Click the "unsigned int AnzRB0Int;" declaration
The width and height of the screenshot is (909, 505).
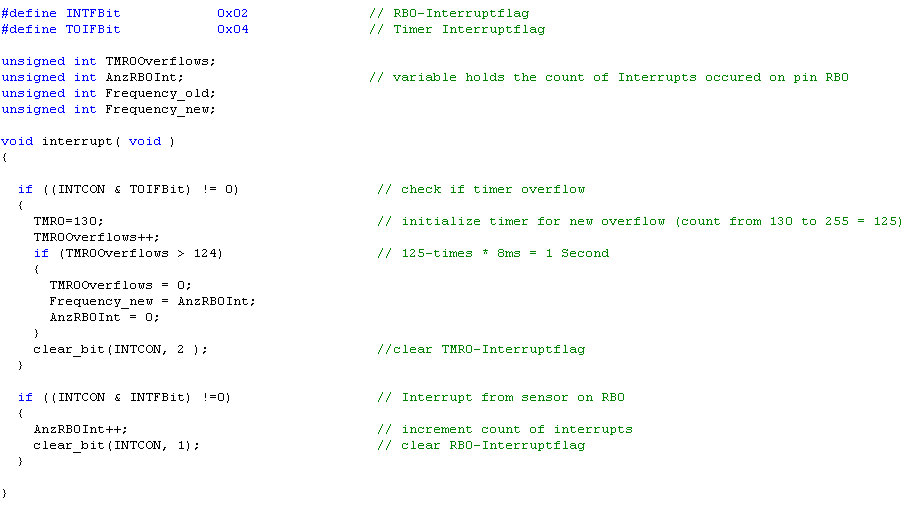[92, 77]
